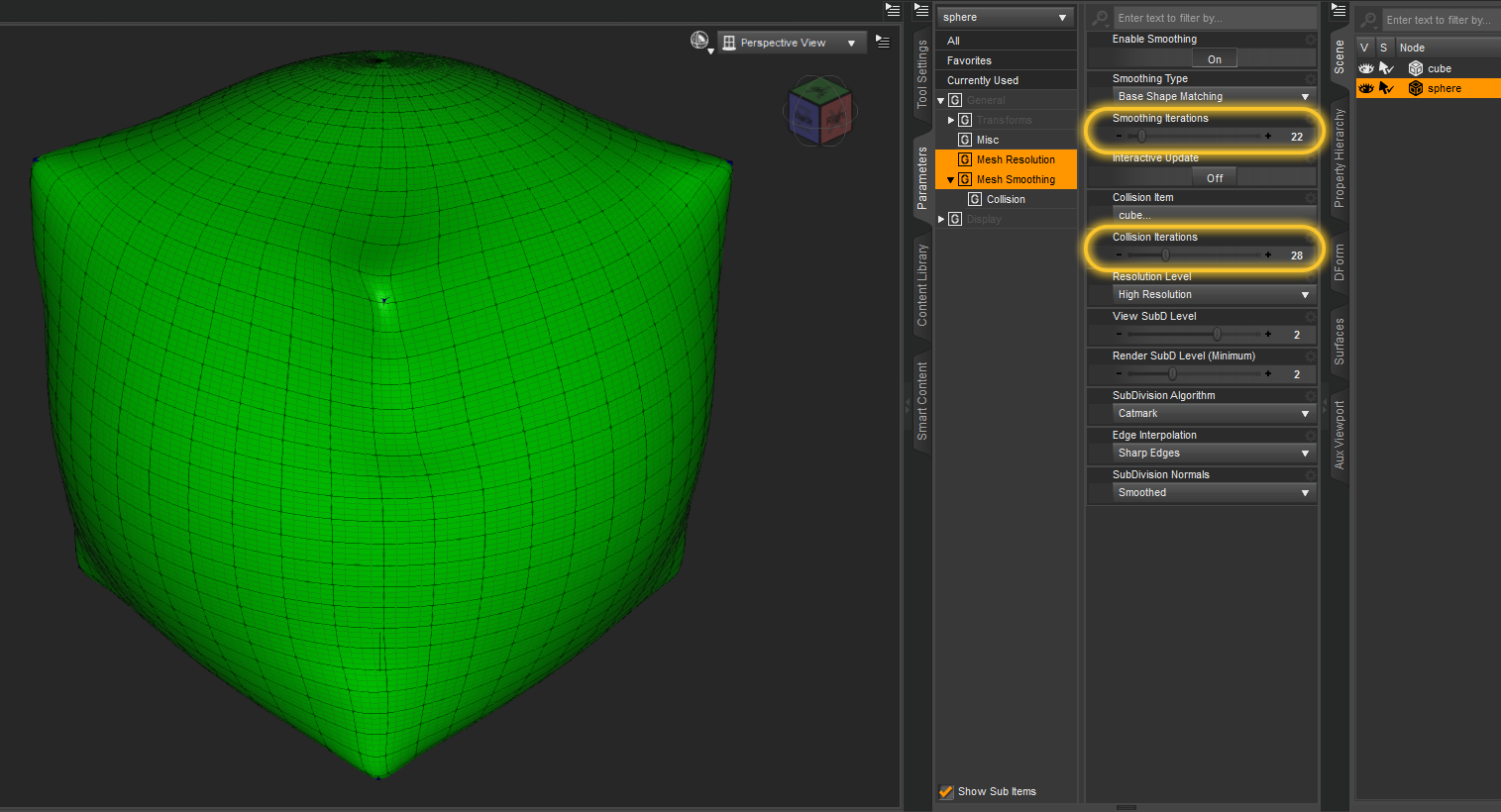The width and height of the screenshot is (1501, 812).
Task: Switch to the DForm tab
Action: pos(1340,262)
